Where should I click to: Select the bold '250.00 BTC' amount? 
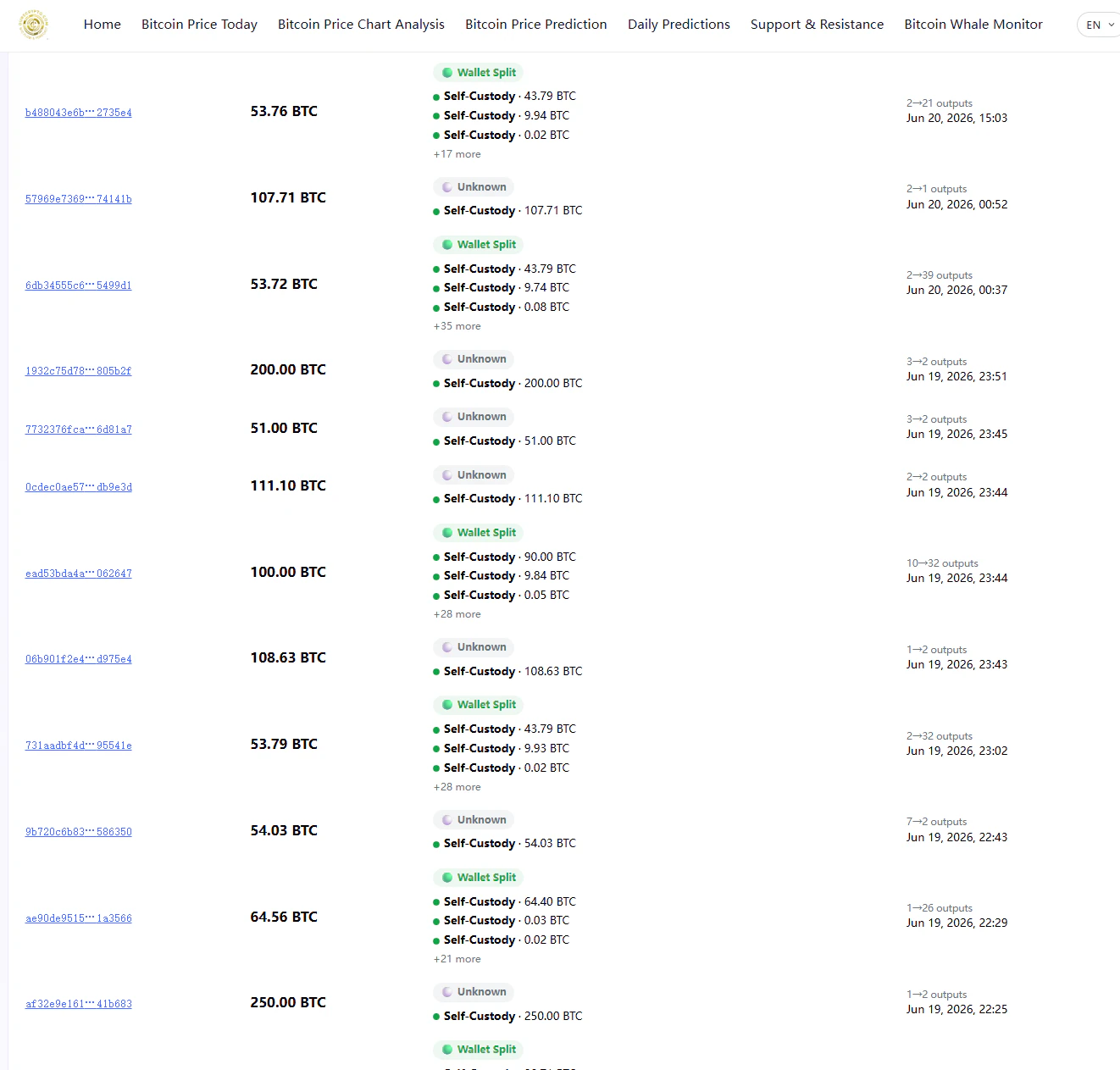pos(288,1002)
